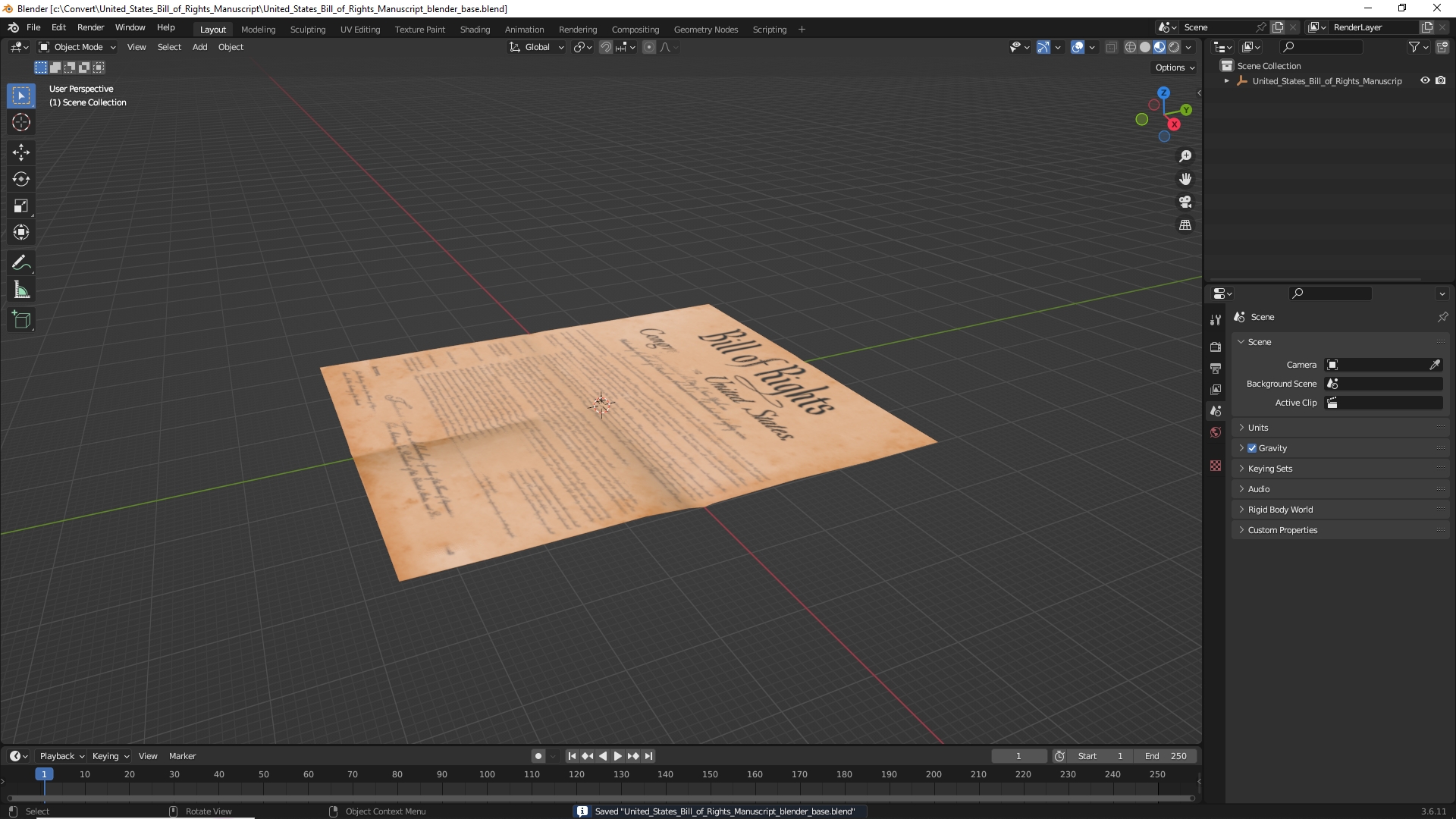Viewport: 1456px width, 819px height.
Task: Open the Render menu
Action: [90, 27]
